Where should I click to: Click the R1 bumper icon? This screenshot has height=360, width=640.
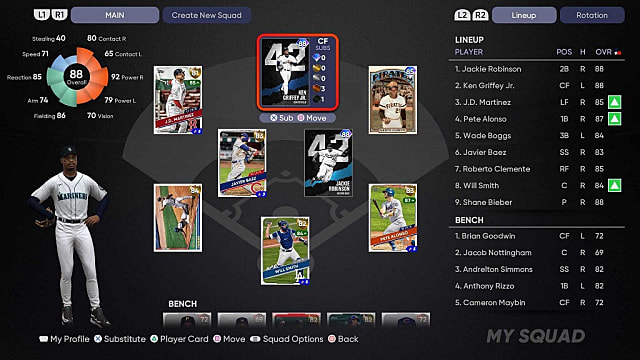coord(60,15)
